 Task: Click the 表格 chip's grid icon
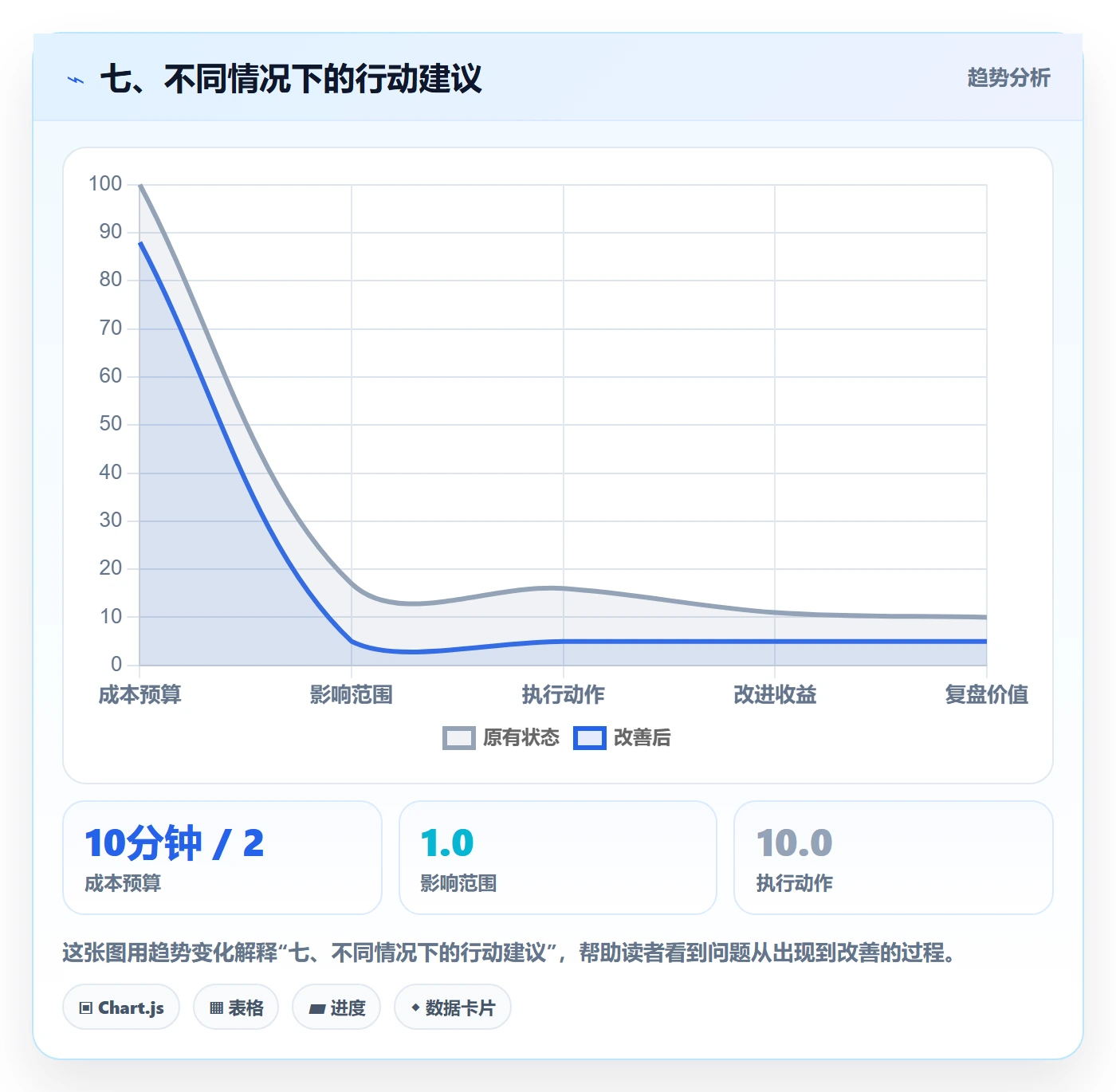[216, 1008]
